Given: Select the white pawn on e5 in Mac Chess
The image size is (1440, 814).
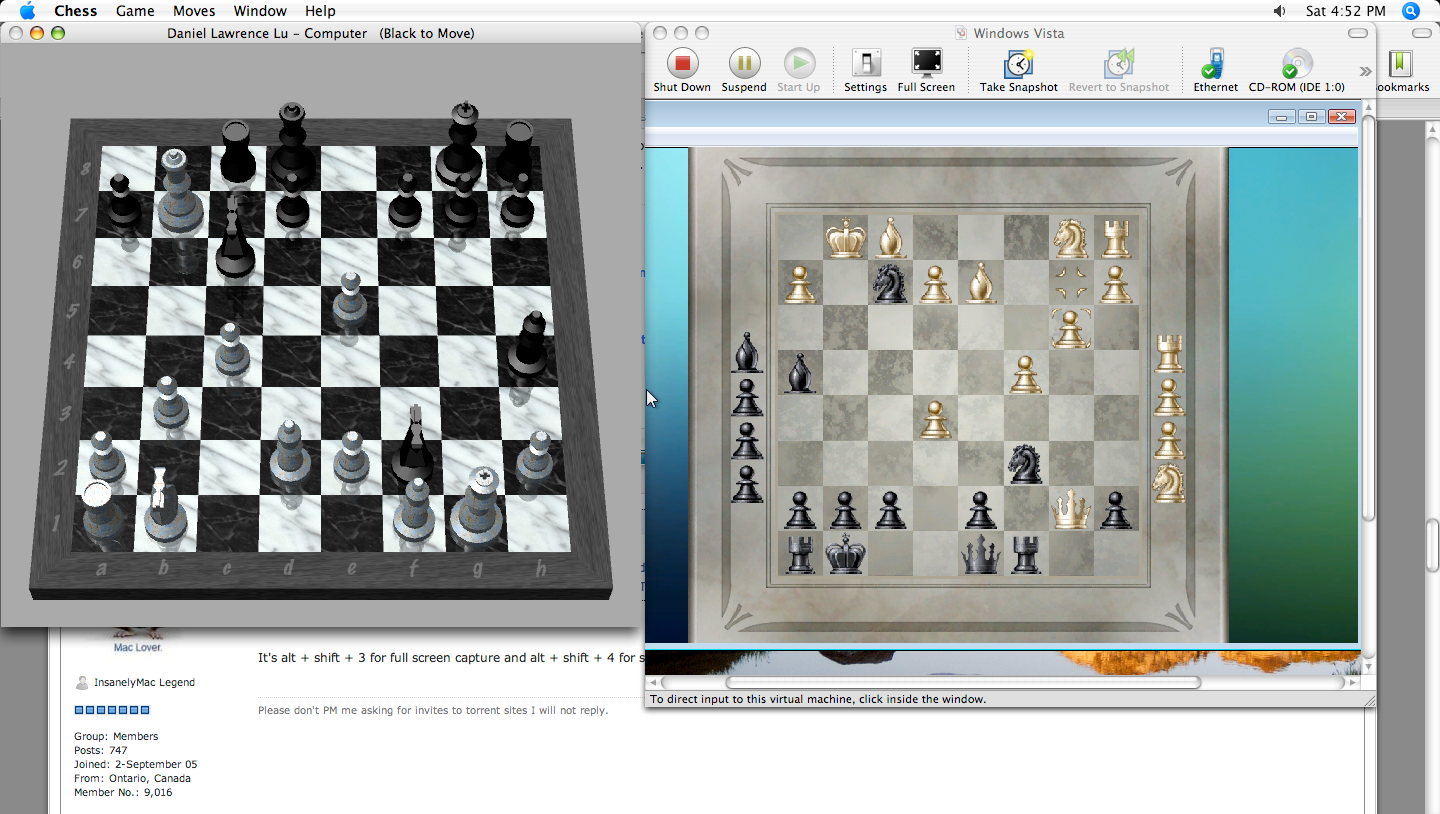Looking at the screenshot, I should click(x=348, y=298).
